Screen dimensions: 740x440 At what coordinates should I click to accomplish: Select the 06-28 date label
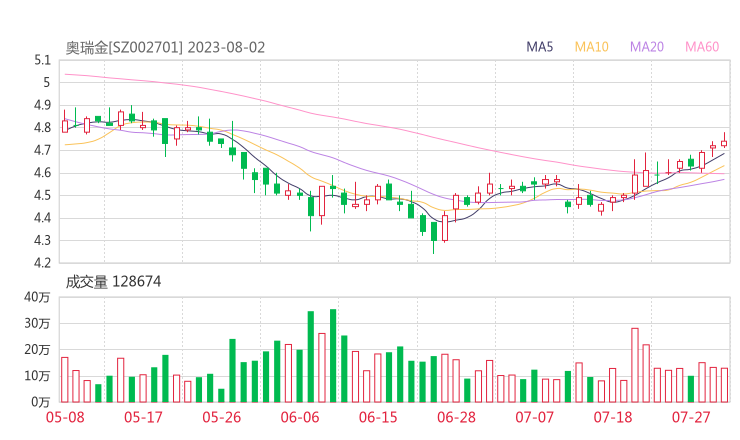click(456, 417)
